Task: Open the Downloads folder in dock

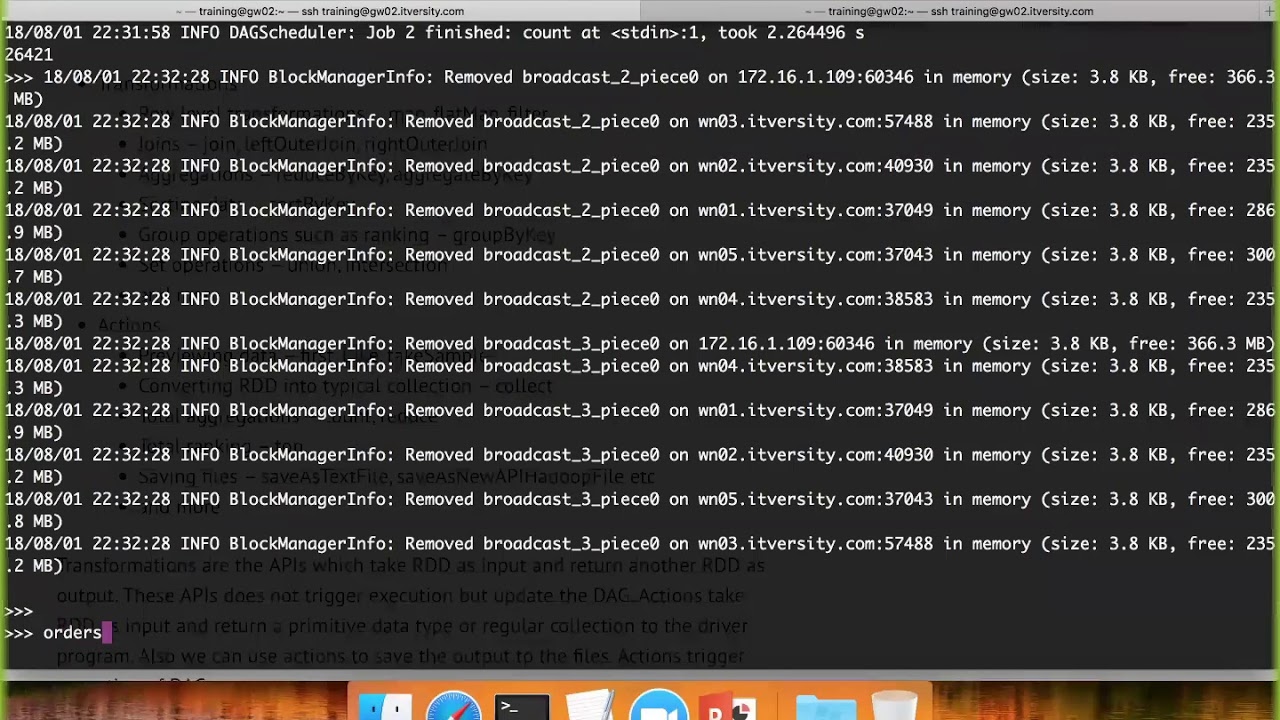Action: 826,705
